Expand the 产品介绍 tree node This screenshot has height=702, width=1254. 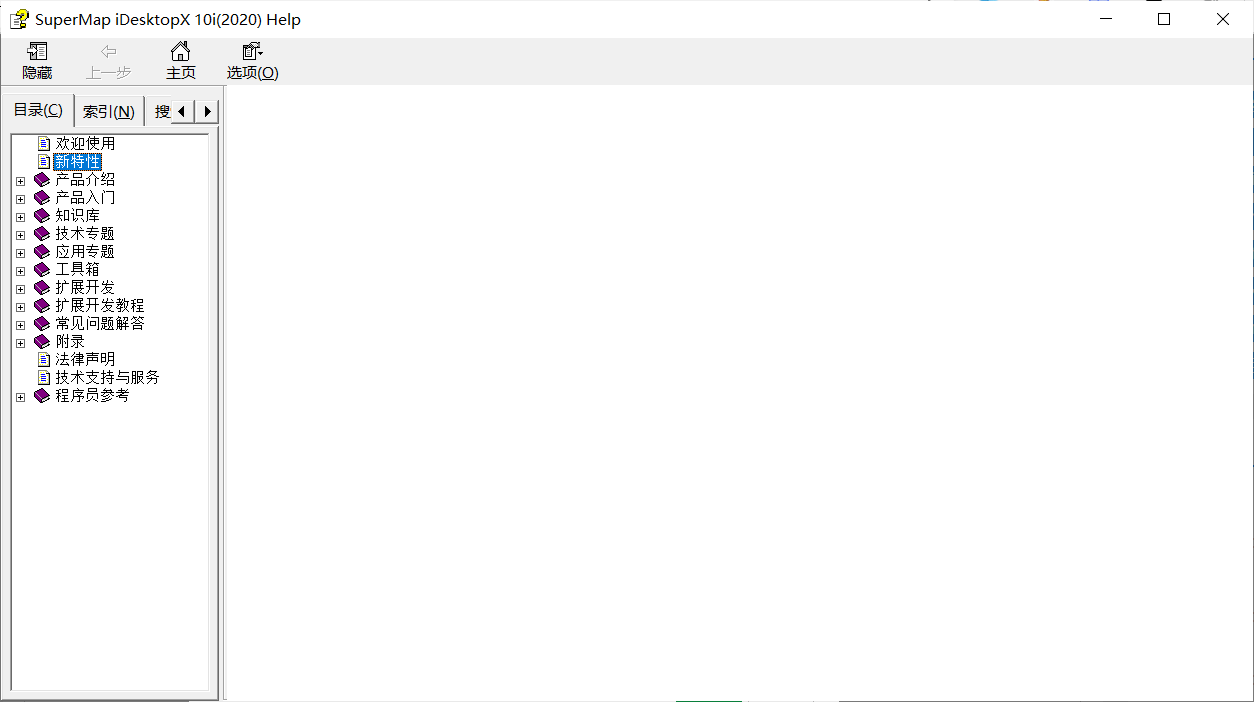coord(20,181)
